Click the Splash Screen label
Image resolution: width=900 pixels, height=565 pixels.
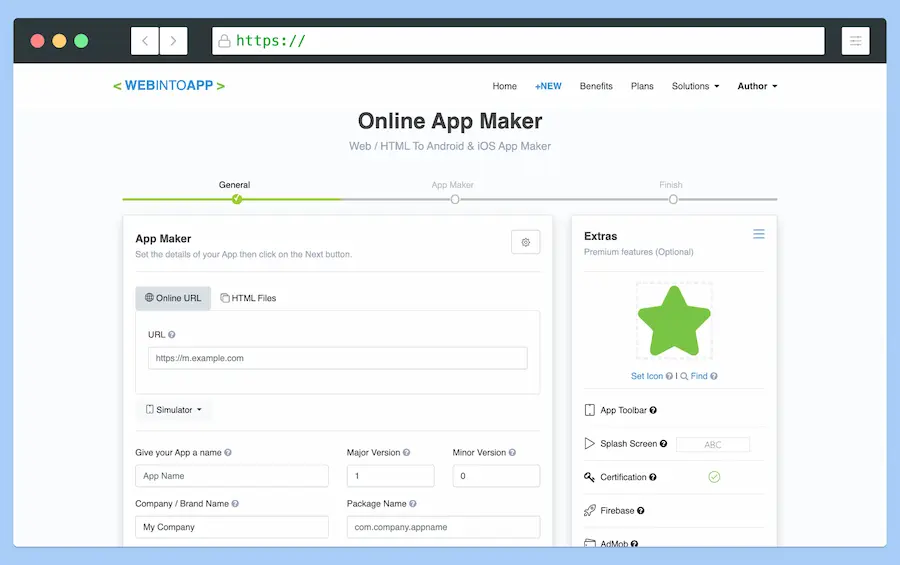[629, 443]
